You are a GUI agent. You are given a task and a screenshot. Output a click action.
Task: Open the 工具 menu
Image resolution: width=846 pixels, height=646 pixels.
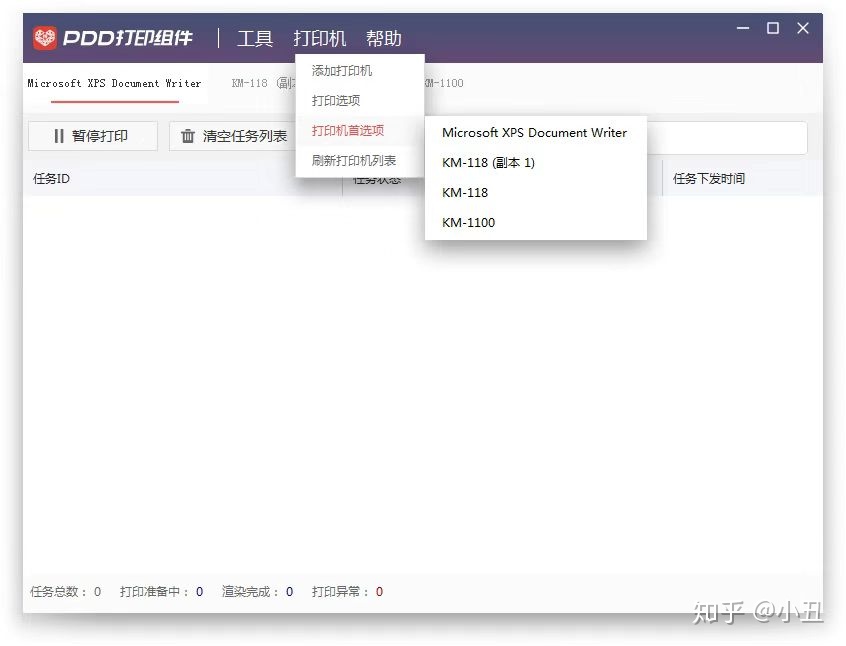point(255,39)
